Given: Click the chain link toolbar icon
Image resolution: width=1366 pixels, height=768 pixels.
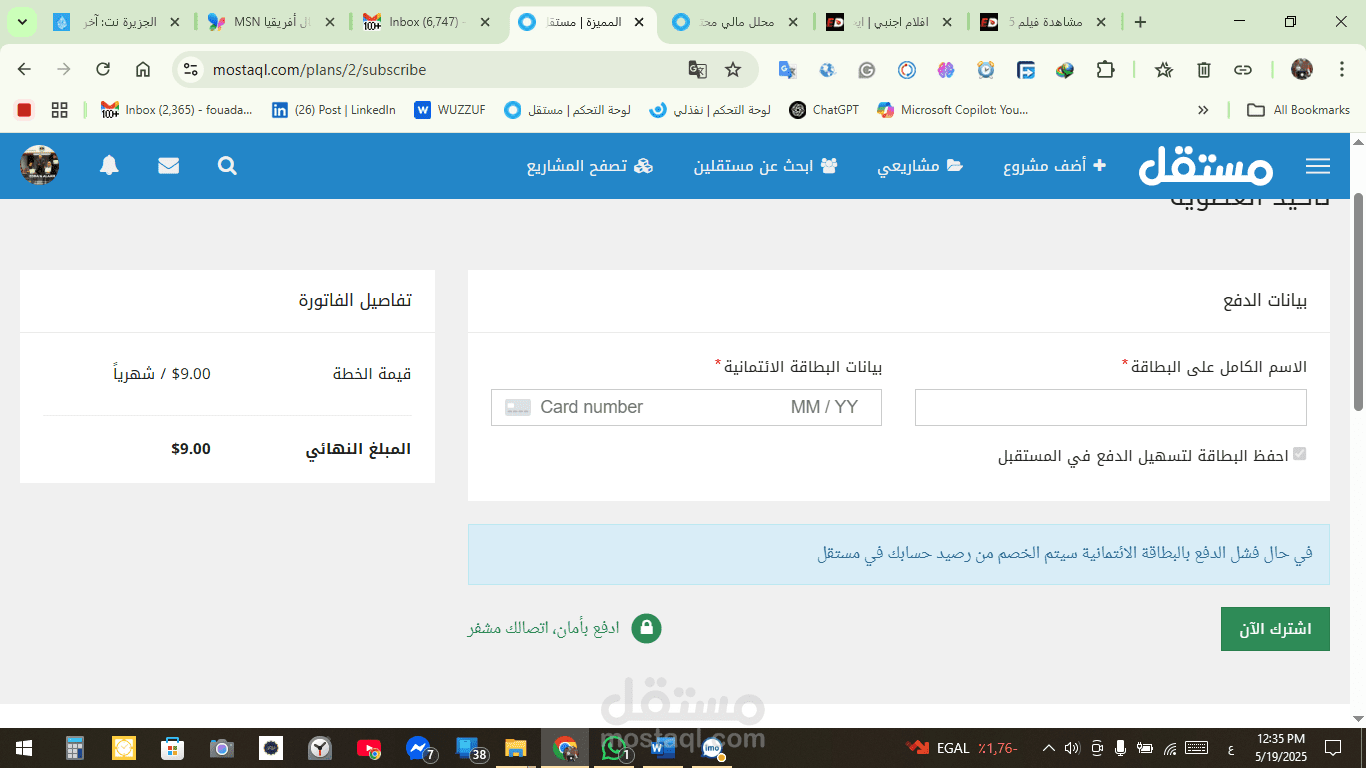Looking at the screenshot, I should (x=1243, y=69).
